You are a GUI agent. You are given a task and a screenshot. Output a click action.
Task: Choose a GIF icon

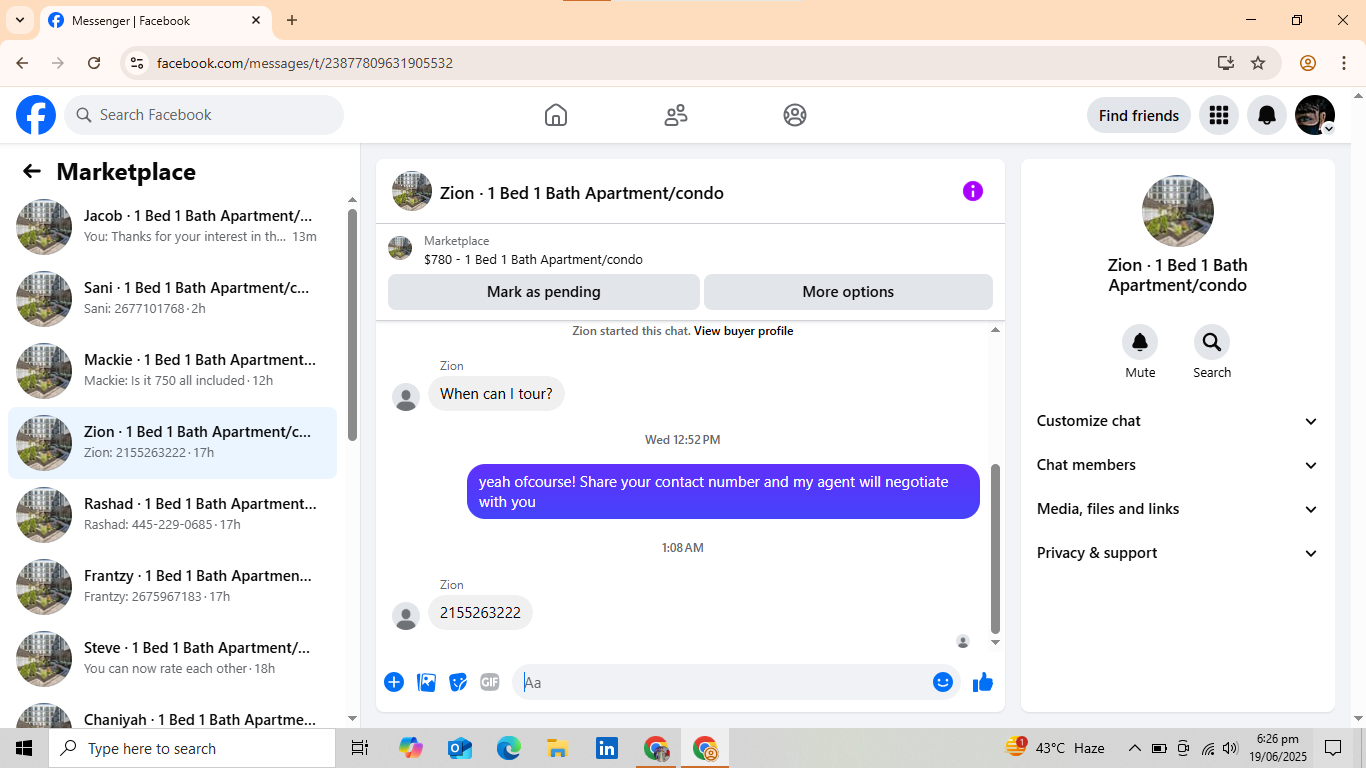click(x=489, y=682)
